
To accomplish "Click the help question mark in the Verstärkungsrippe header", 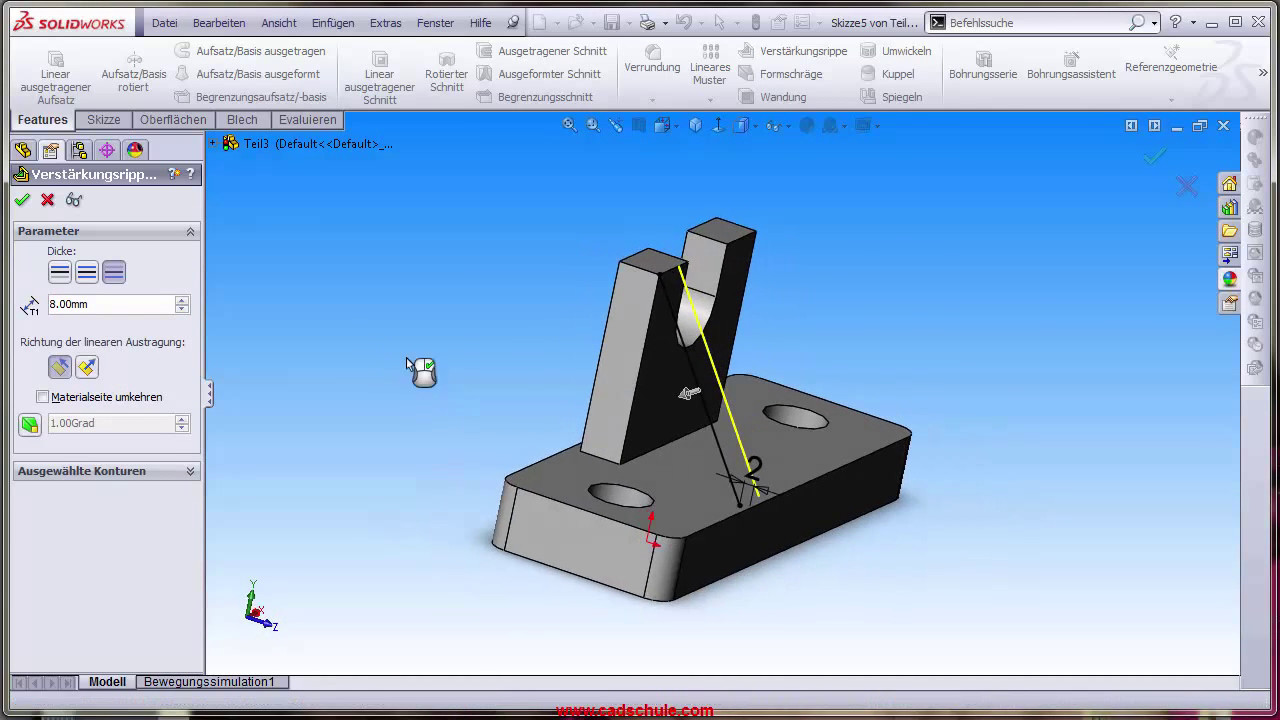I will point(190,174).
